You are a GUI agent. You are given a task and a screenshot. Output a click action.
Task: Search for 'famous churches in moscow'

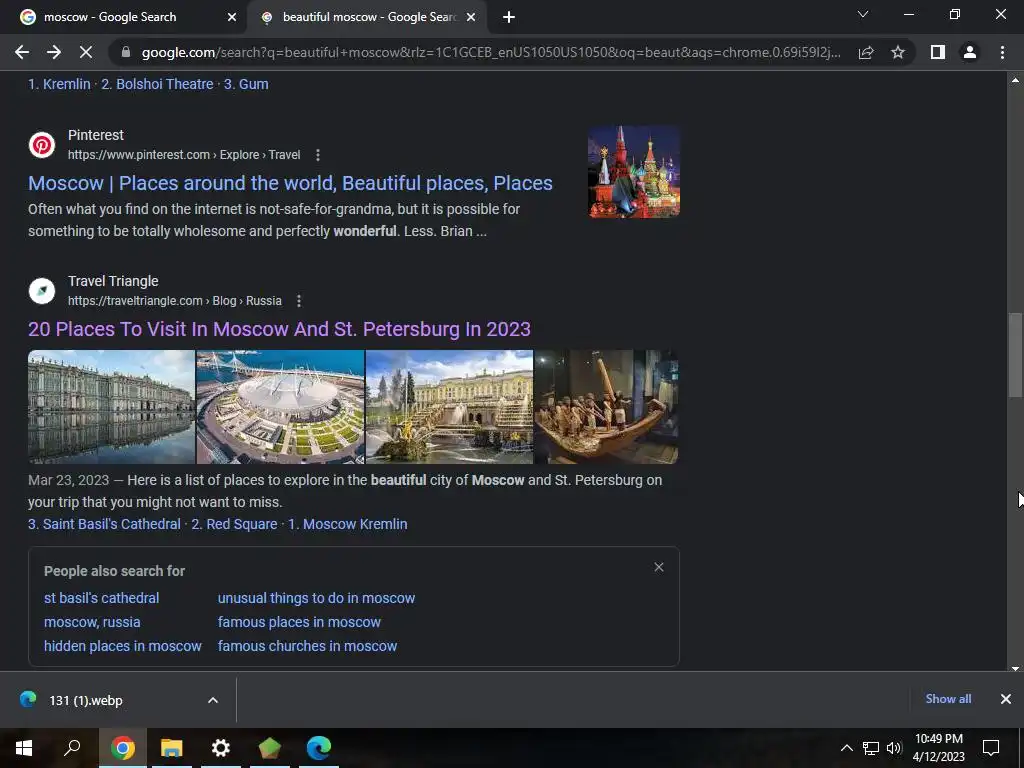point(308,647)
